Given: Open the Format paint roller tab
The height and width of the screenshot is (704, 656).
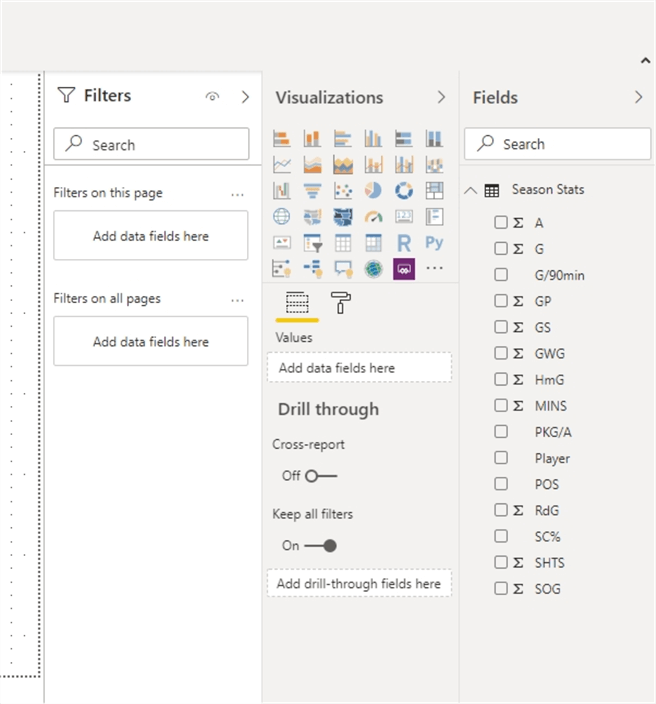Looking at the screenshot, I should click(341, 303).
